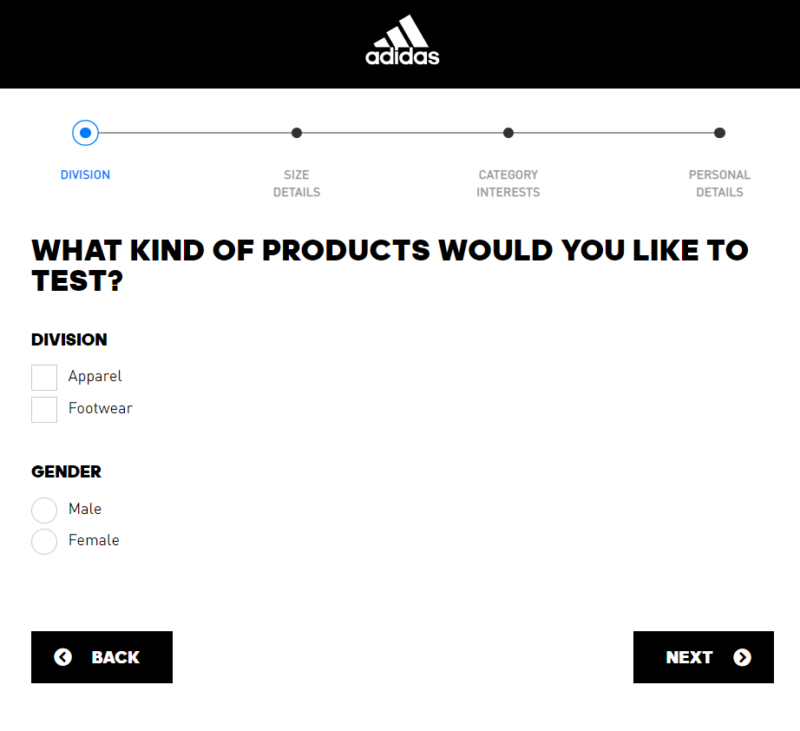This screenshot has height=731, width=800.
Task: Click the adidas logo
Action: pyautogui.click(x=401, y=42)
